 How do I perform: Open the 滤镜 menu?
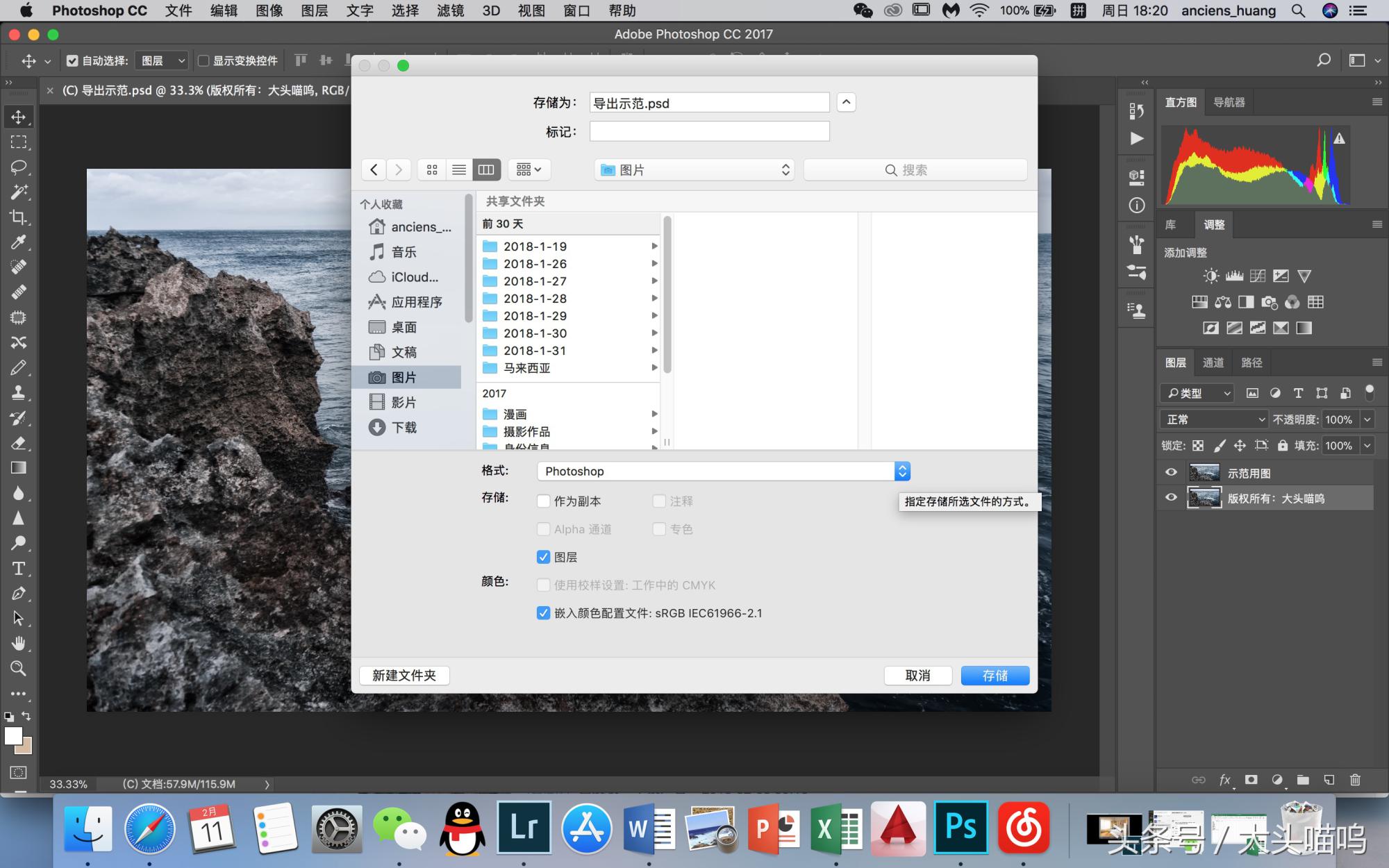click(450, 10)
